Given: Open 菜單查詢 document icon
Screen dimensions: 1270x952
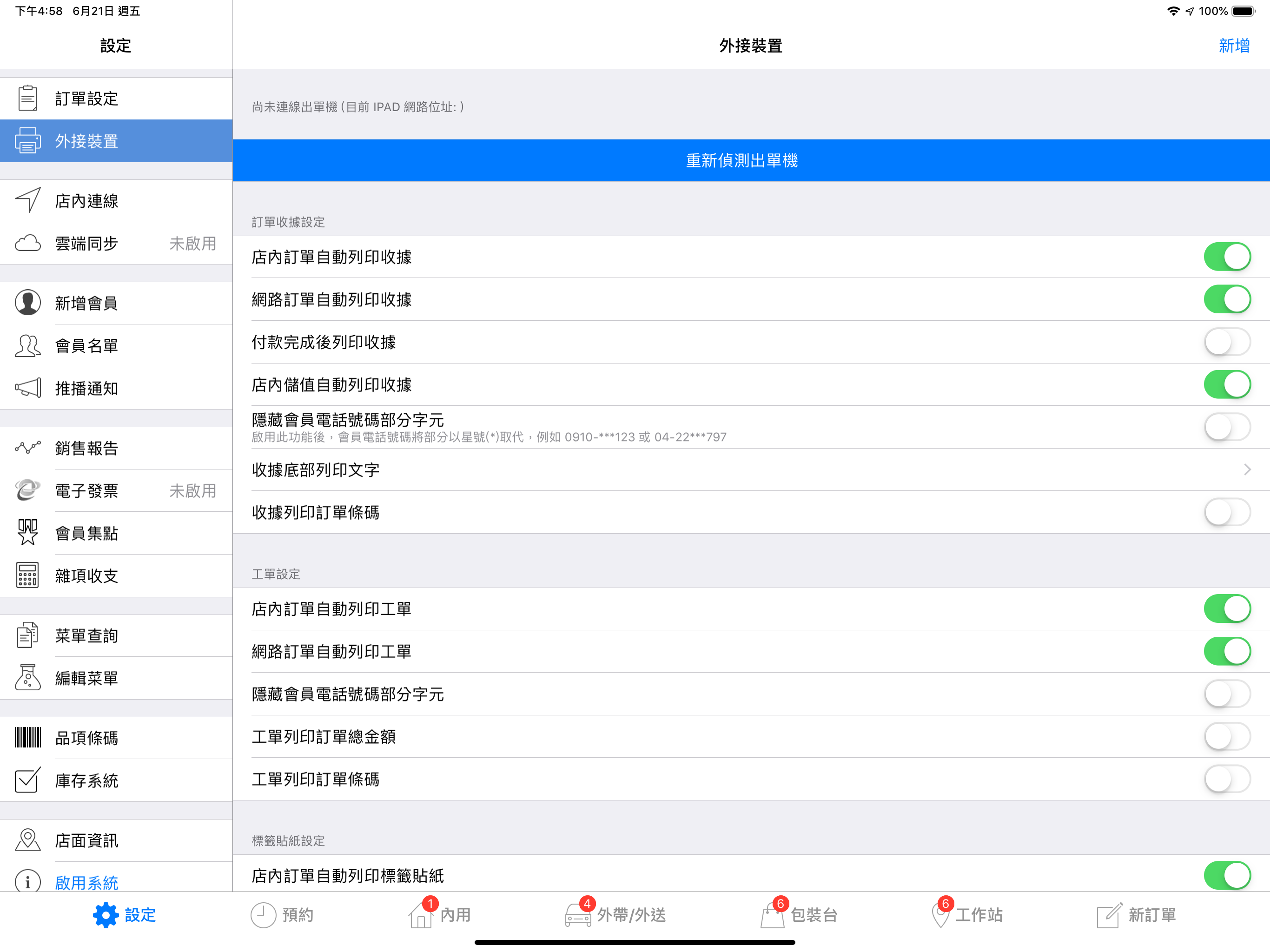Looking at the screenshot, I should pyautogui.click(x=27, y=635).
